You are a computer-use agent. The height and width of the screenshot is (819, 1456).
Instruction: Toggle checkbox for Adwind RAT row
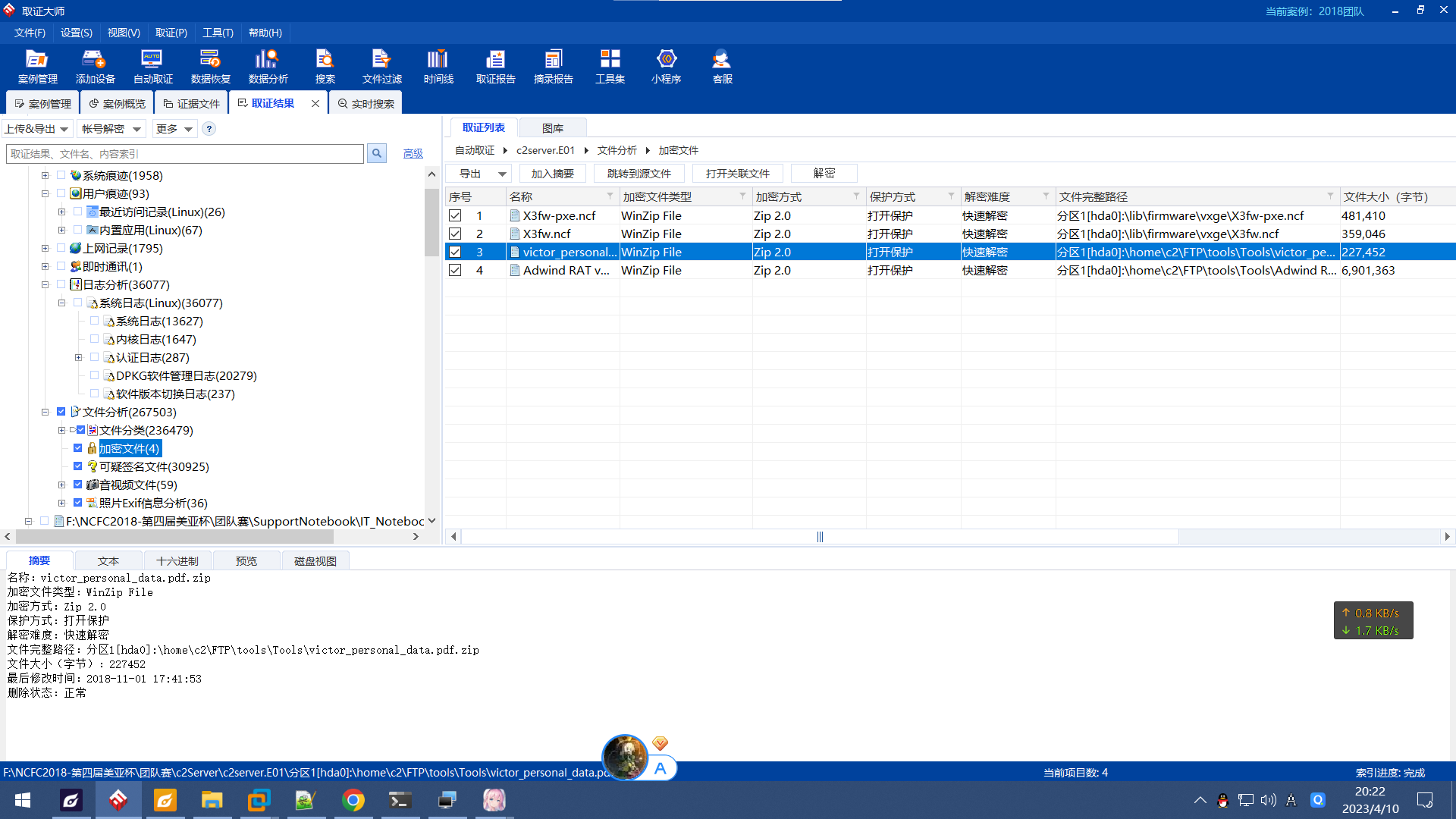455,270
